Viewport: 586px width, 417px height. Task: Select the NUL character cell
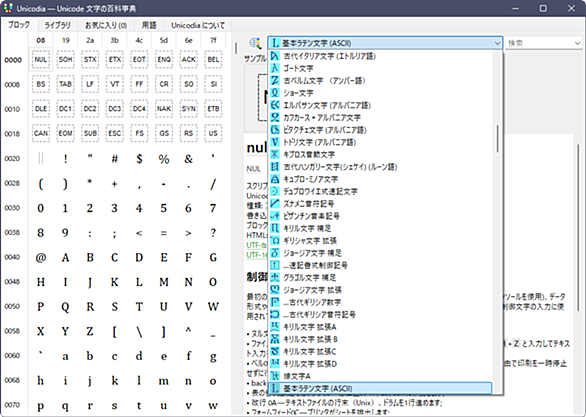[x=41, y=59]
